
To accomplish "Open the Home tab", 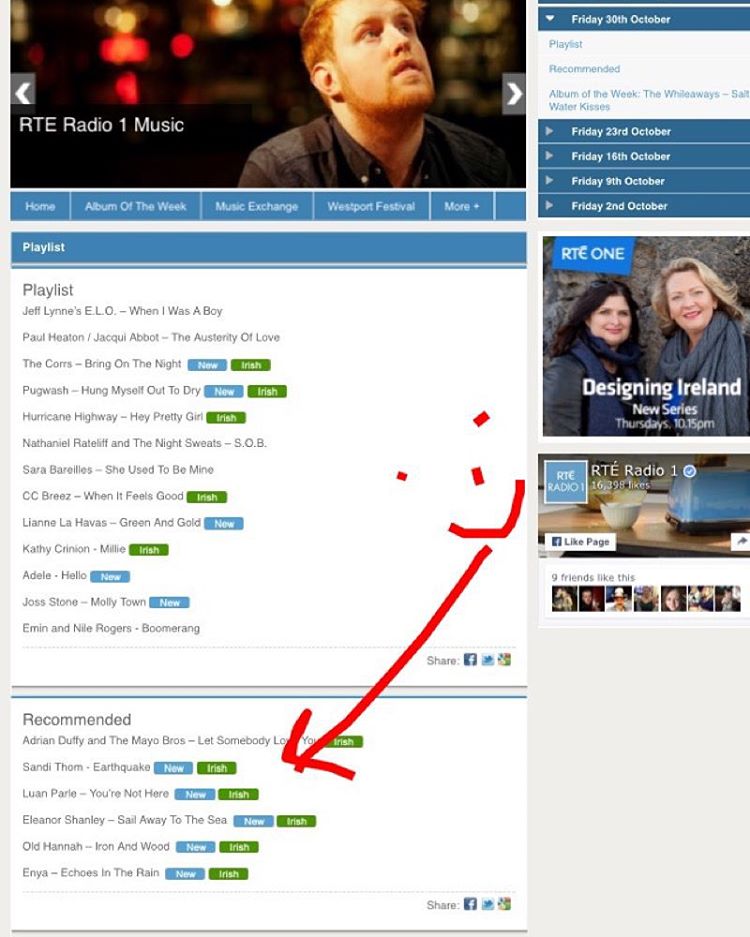I will click(40, 206).
